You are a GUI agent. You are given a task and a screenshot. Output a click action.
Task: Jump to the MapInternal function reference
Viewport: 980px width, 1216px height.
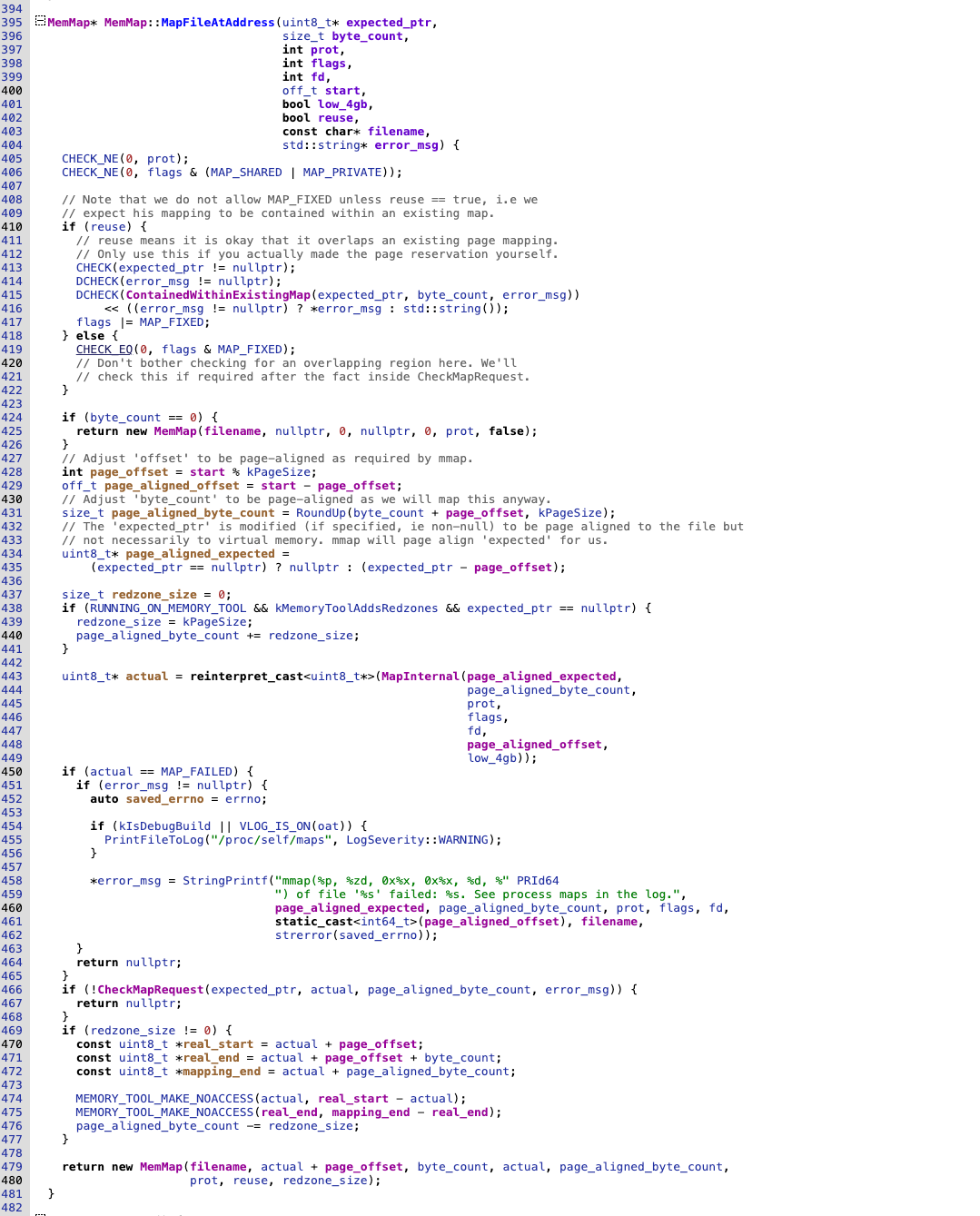coord(420,677)
